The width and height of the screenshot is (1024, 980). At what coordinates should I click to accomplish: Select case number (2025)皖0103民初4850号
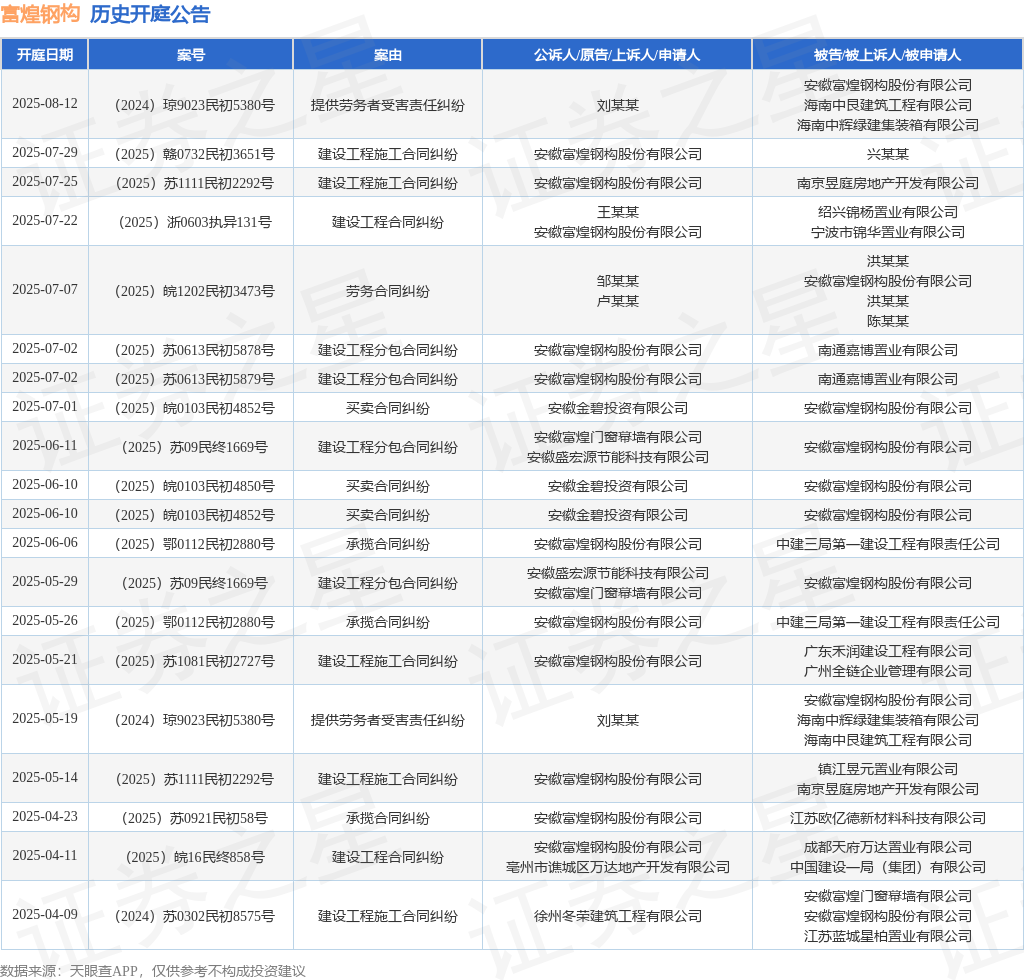(x=195, y=486)
